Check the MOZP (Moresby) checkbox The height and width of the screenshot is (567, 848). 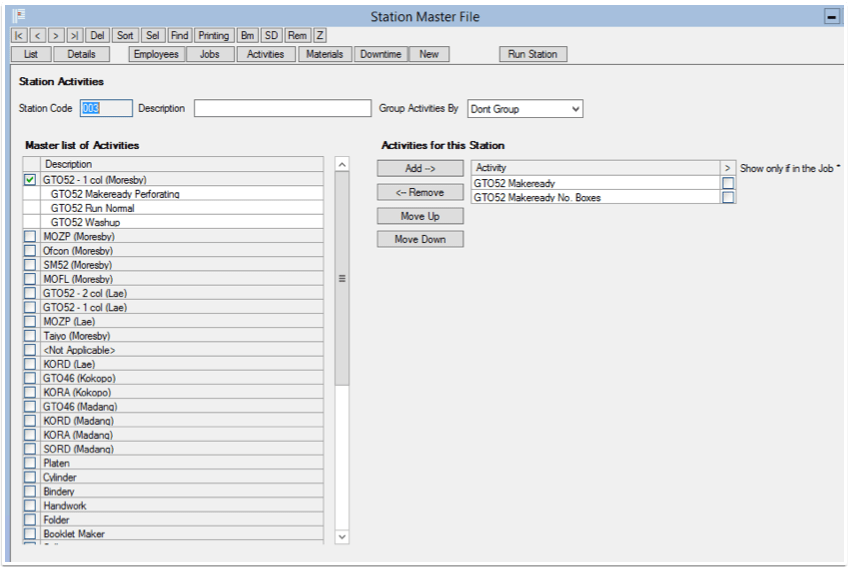[30, 236]
